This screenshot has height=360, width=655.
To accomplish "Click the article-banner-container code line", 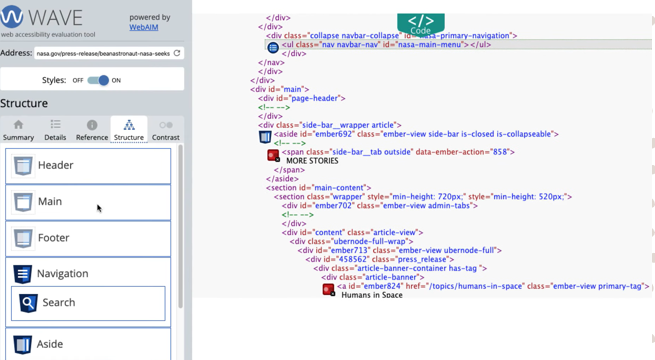I will (x=400, y=269).
